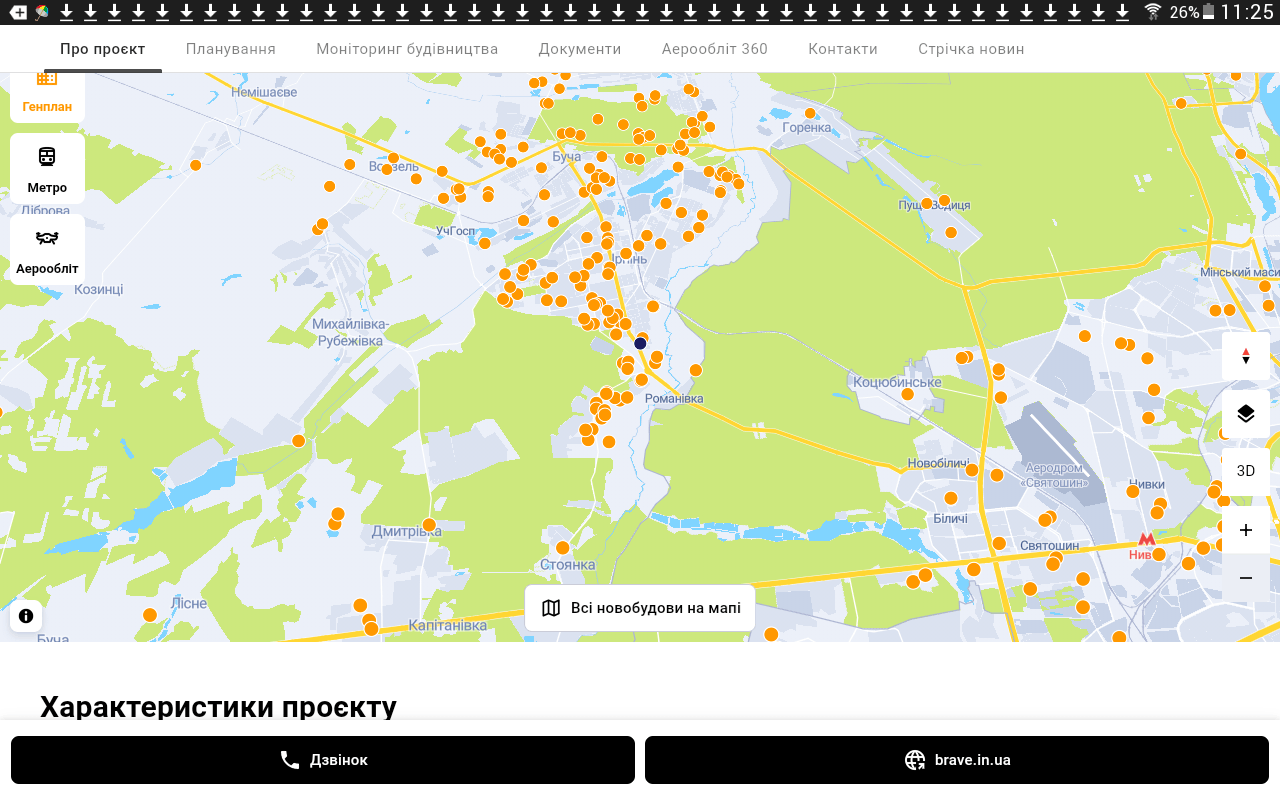Open the Аерообліт drone view
Viewport: 1280px width, 800px height.
(47, 249)
